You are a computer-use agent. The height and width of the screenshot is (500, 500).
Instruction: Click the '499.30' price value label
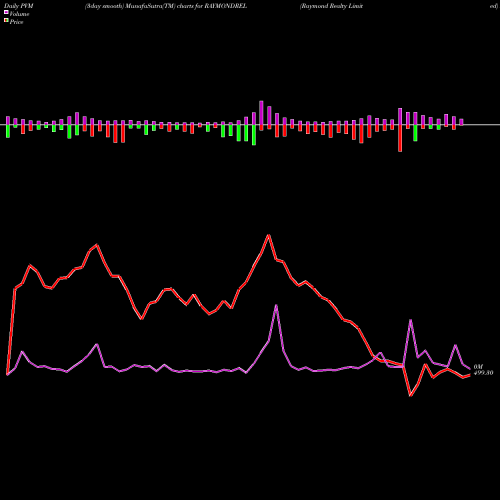(483, 373)
